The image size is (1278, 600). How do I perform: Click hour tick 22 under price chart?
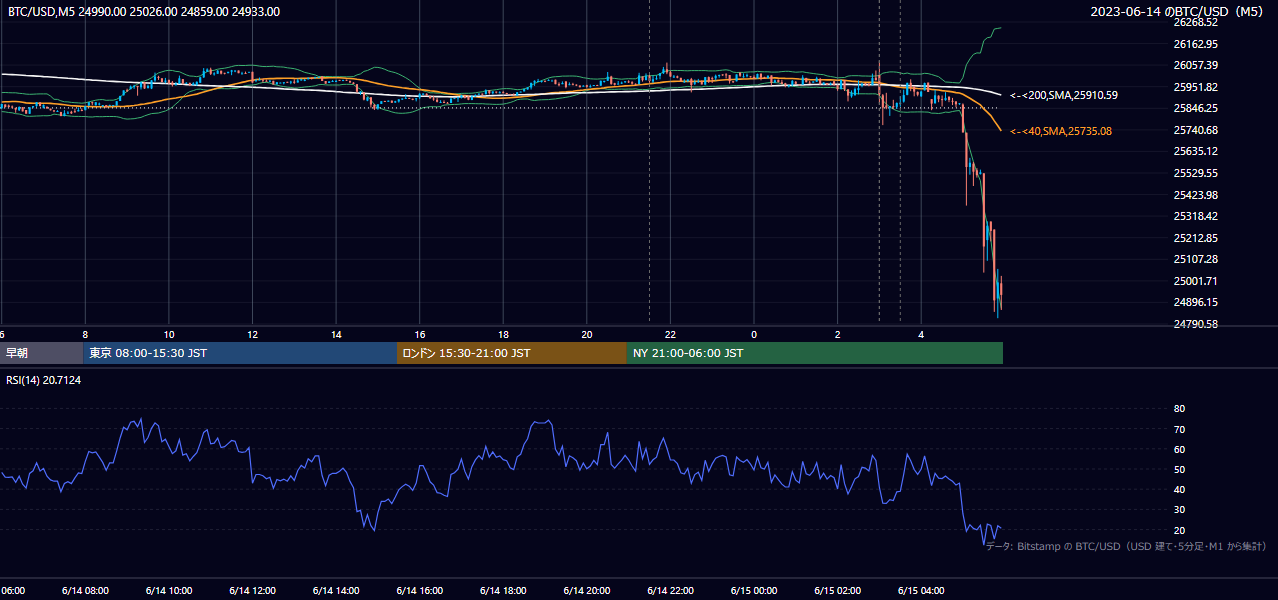tap(670, 335)
